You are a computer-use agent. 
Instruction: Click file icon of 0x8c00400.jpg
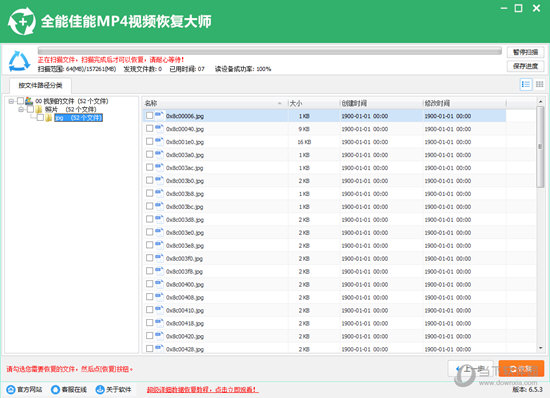click(x=159, y=284)
